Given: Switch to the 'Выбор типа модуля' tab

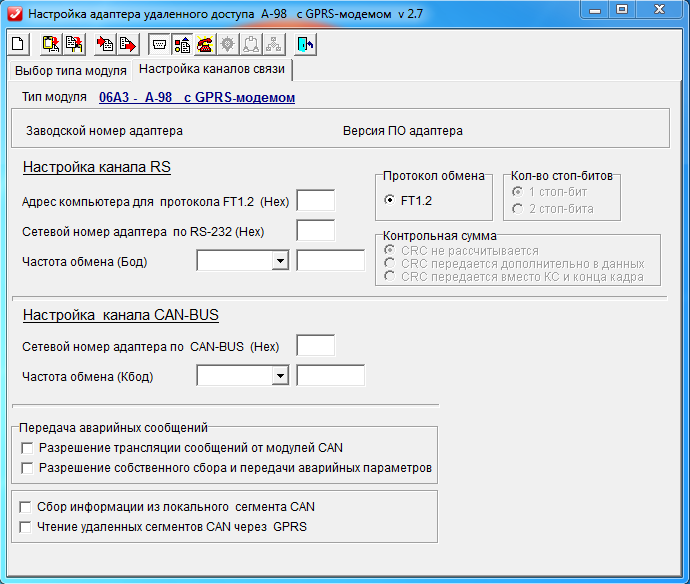Looking at the screenshot, I should [x=70, y=71].
